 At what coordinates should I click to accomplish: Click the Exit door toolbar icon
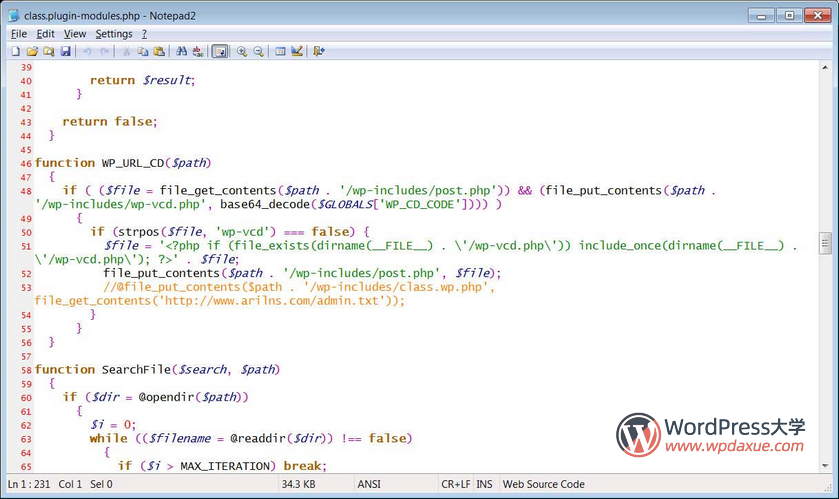319,51
